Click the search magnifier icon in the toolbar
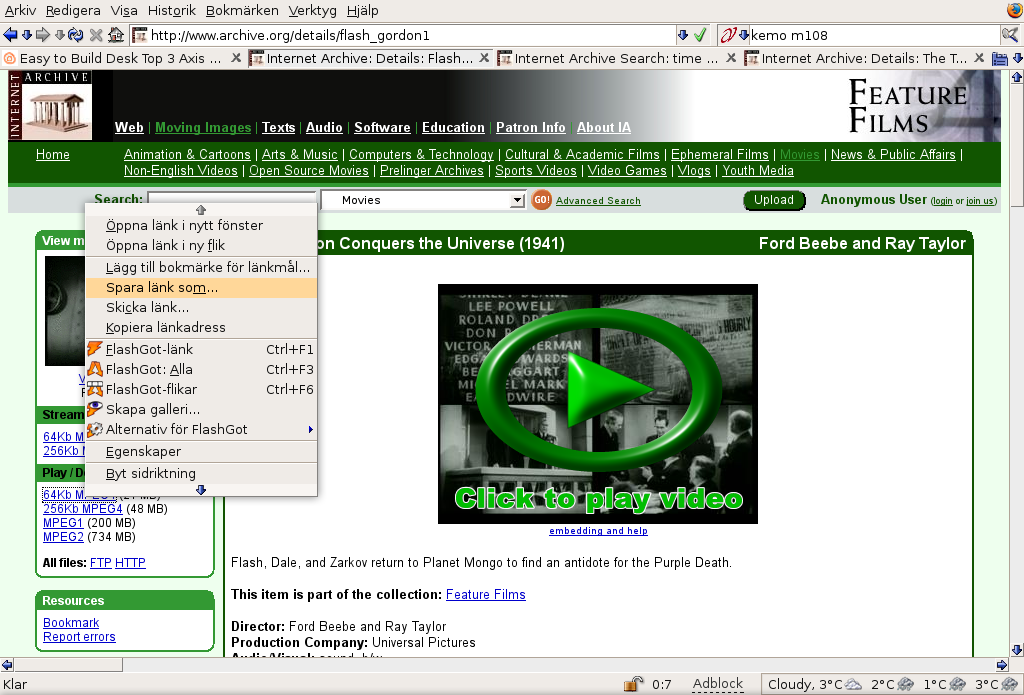1024x695 pixels. point(1010,35)
